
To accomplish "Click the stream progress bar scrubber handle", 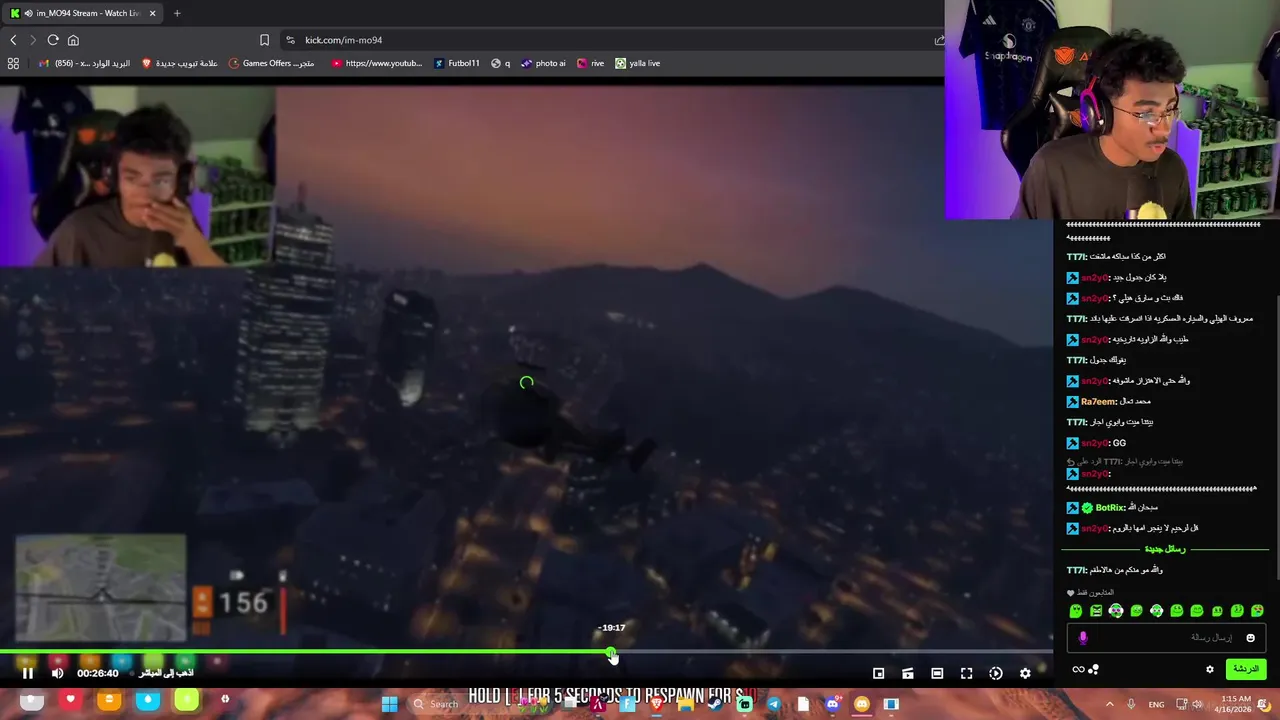I will pyautogui.click(x=611, y=652).
